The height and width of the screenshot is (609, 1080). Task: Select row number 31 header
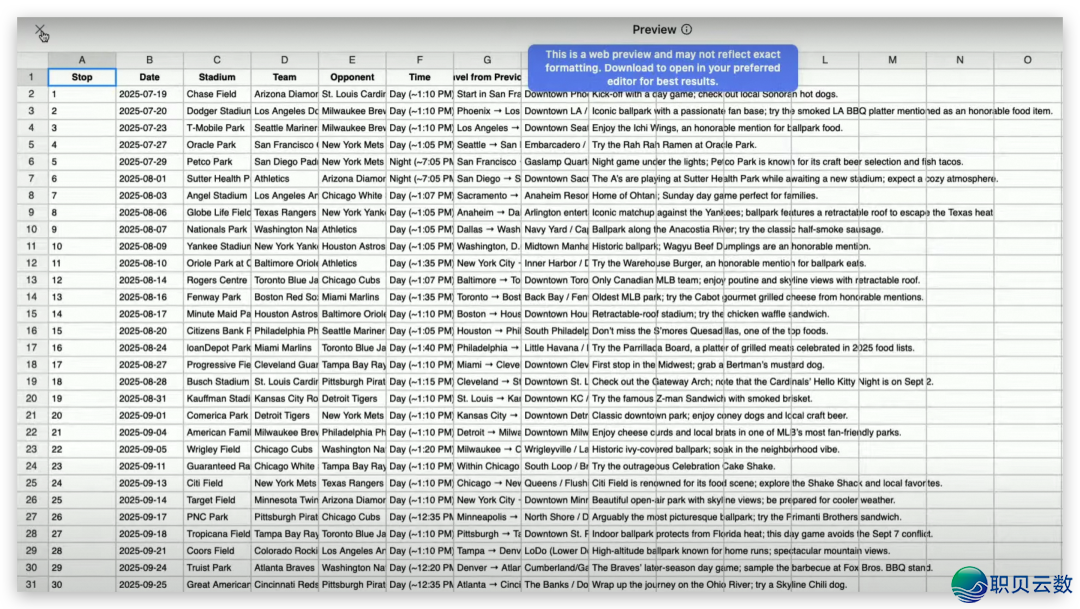[32, 584]
